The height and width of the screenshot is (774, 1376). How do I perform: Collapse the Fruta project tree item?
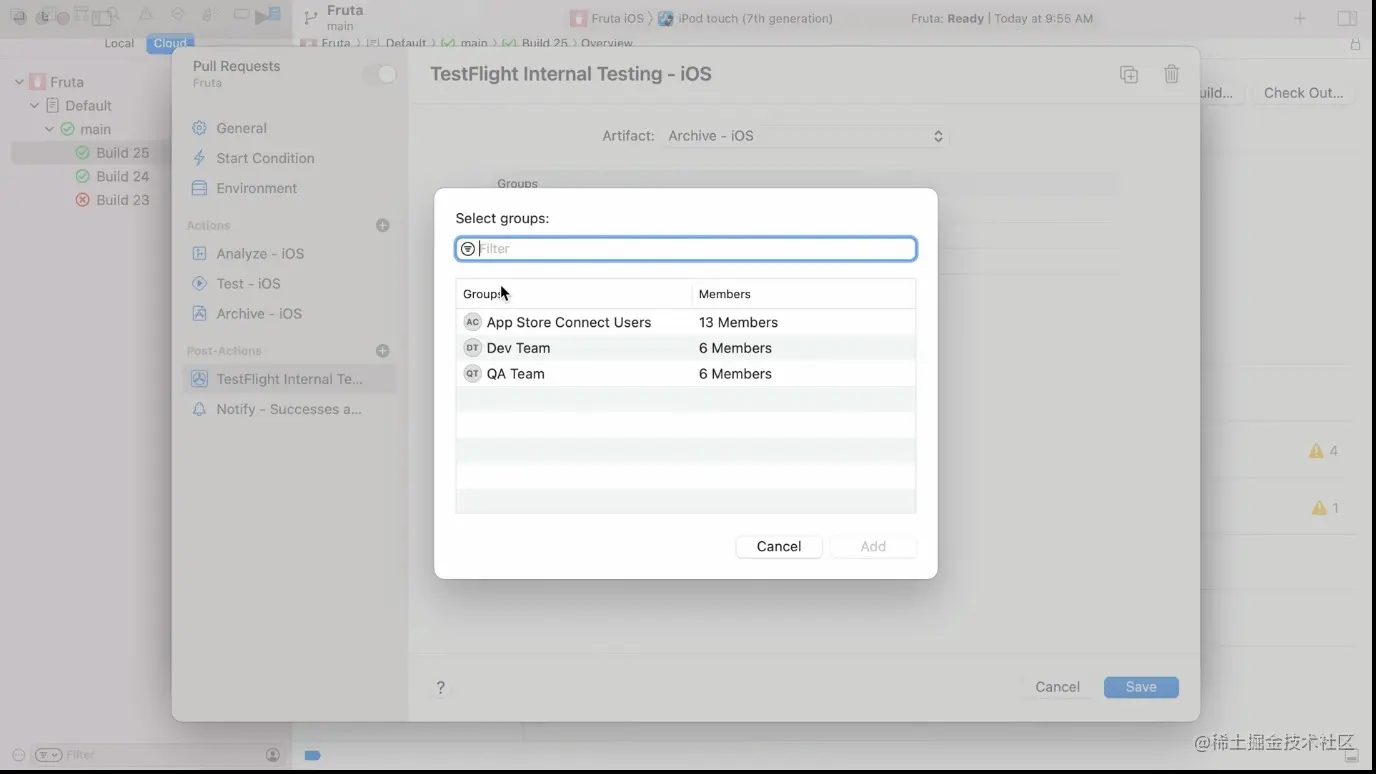click(19, 82)
